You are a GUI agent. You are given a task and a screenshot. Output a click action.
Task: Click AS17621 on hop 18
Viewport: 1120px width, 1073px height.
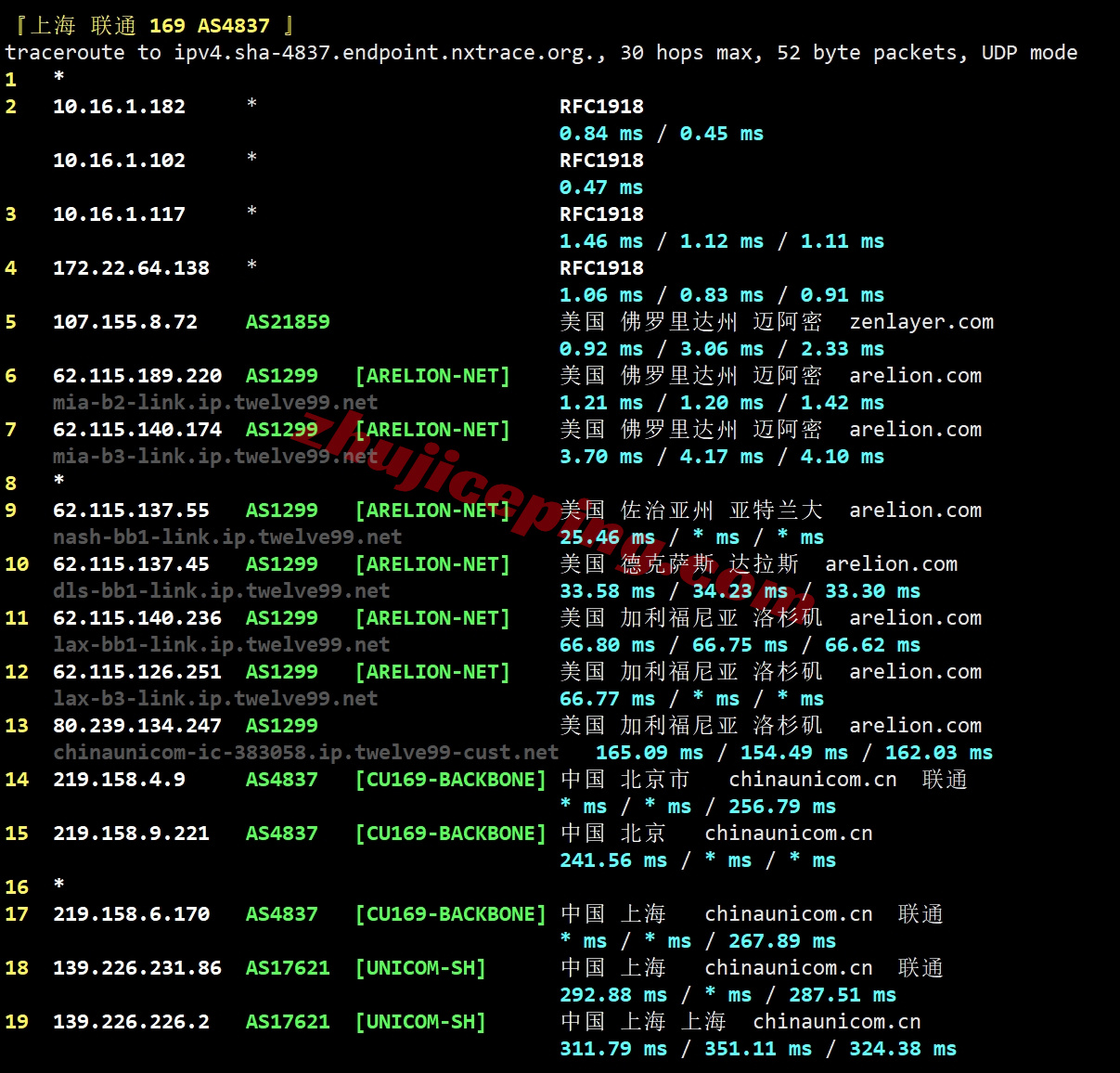pyautogui.click(x=288, y=968)
